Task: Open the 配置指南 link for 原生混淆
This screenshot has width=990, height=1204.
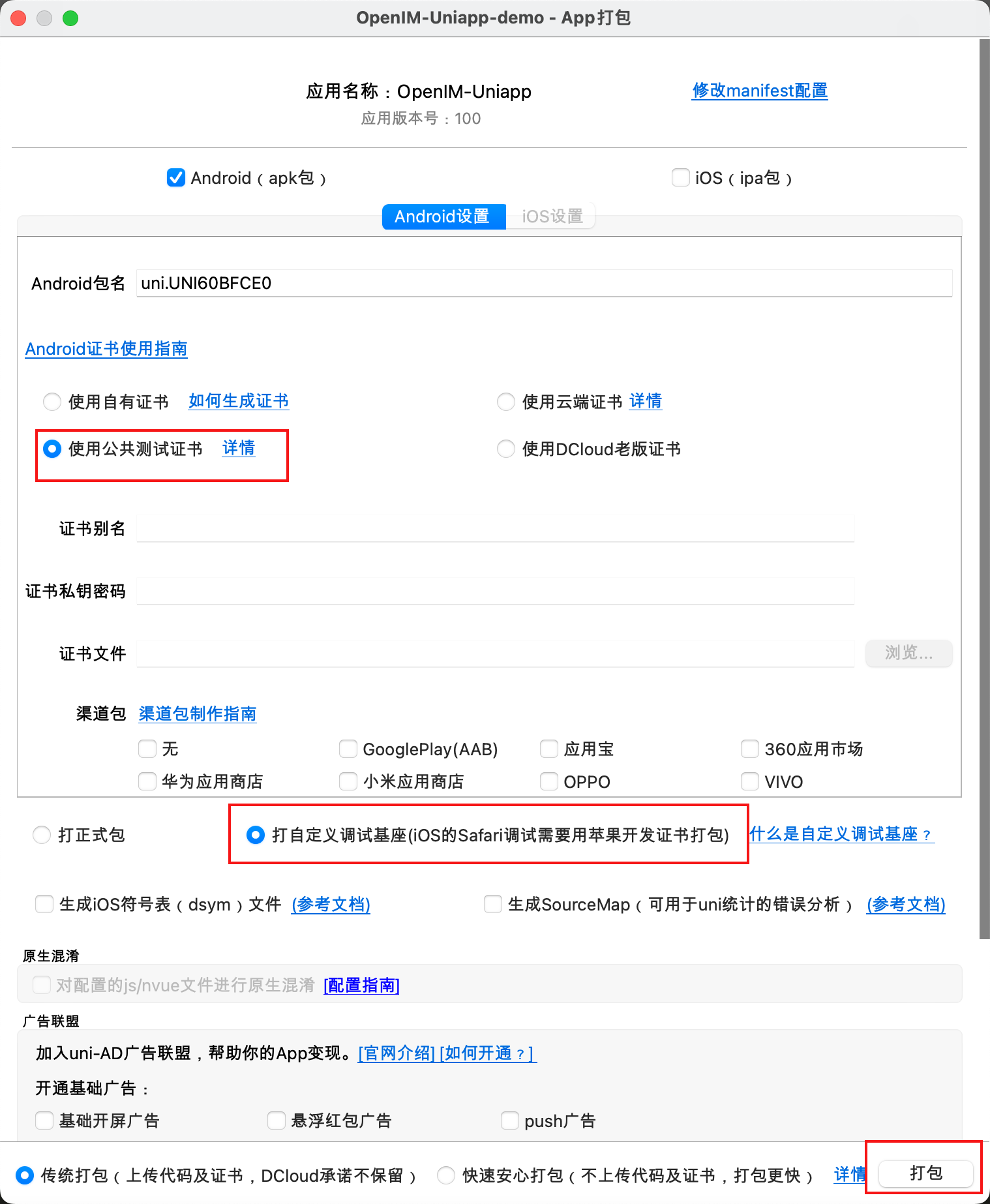Action: [361, 985]
